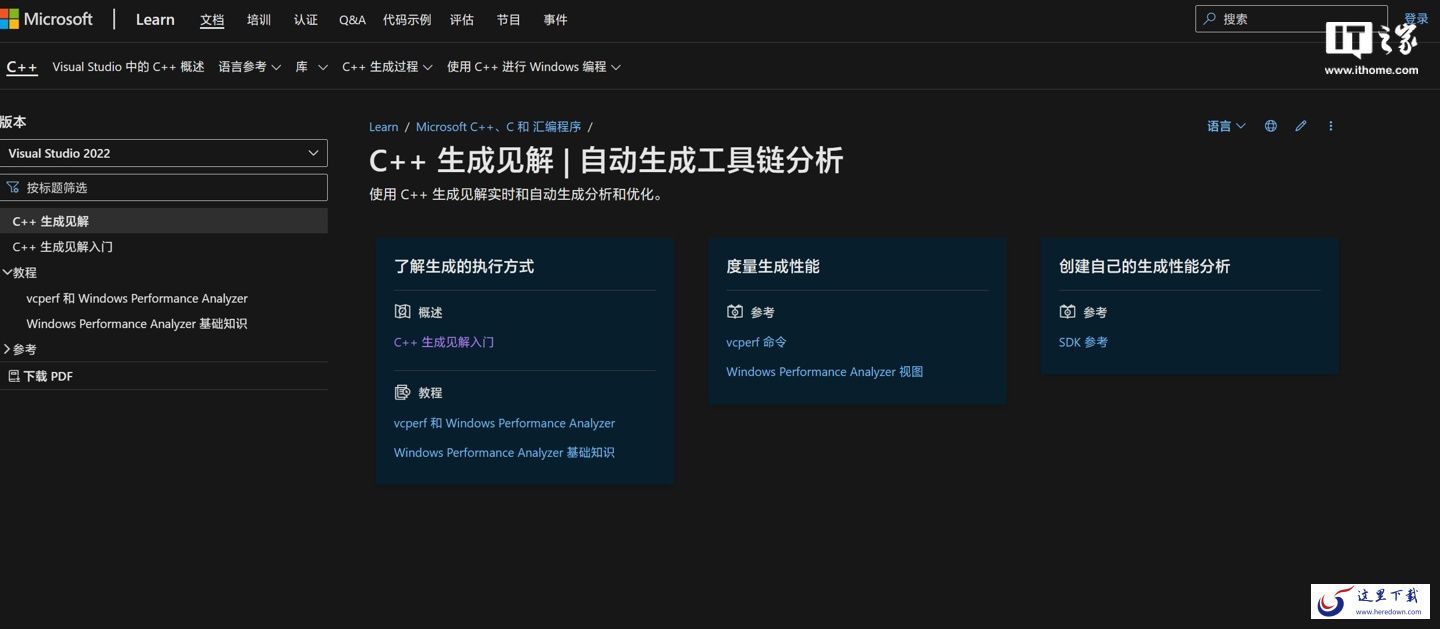The image size is (1440, 629).
Task: Click the 了解生成的执行方式 card heading
Action: tap(464, 266)
